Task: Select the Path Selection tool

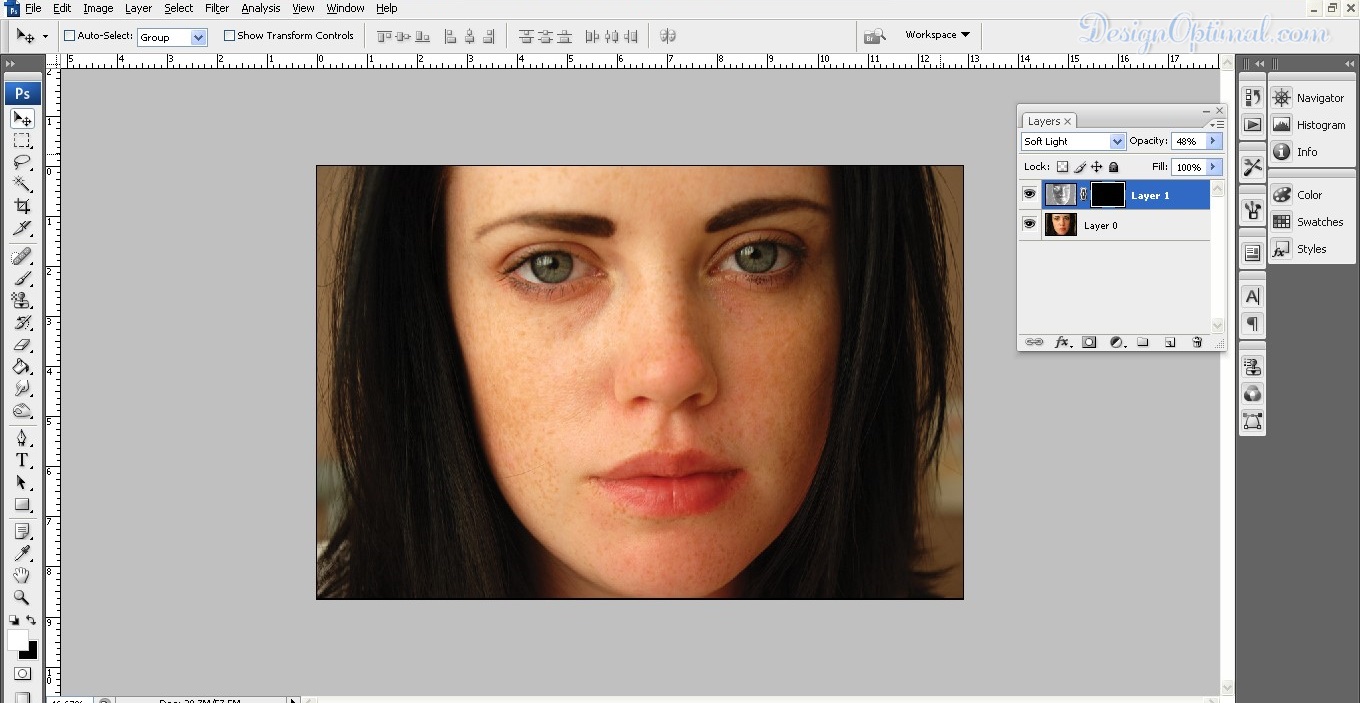Action: (x=22, y=482)
